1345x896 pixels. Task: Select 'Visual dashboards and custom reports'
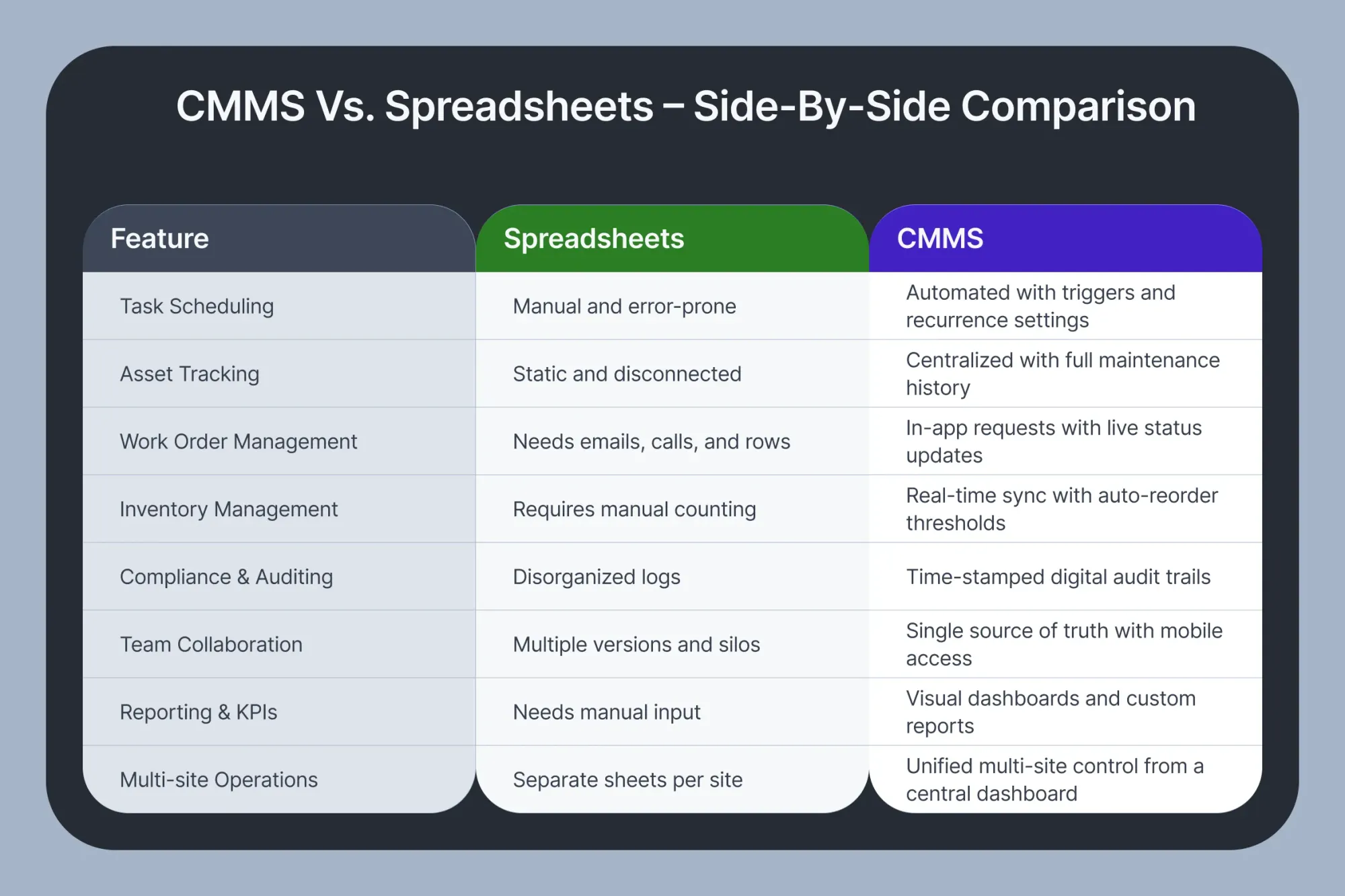(1050, 712)
